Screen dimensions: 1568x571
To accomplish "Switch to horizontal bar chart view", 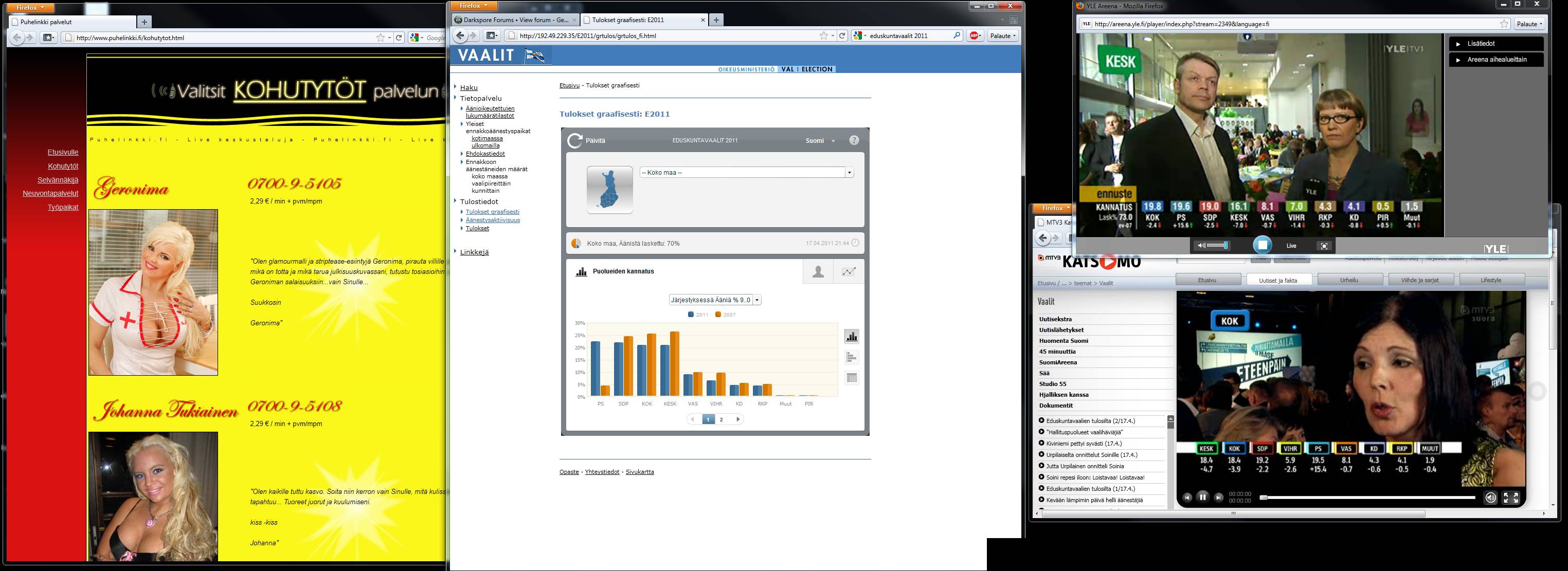I will (x=852, y=357).
